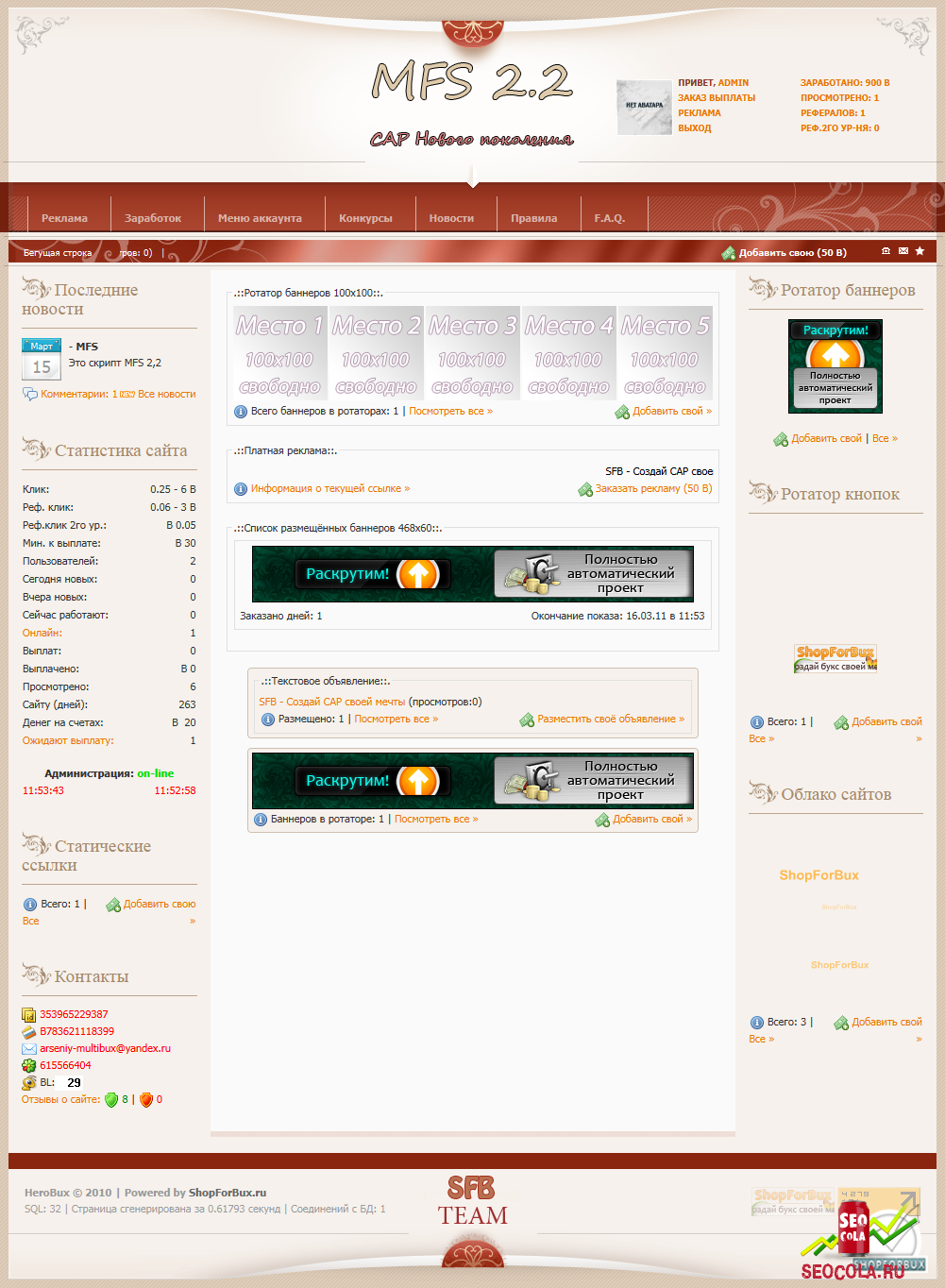Click the home icon in the red bar
Image resolution: width=945 pixels, height=1288 pixels.
(886, 251)
